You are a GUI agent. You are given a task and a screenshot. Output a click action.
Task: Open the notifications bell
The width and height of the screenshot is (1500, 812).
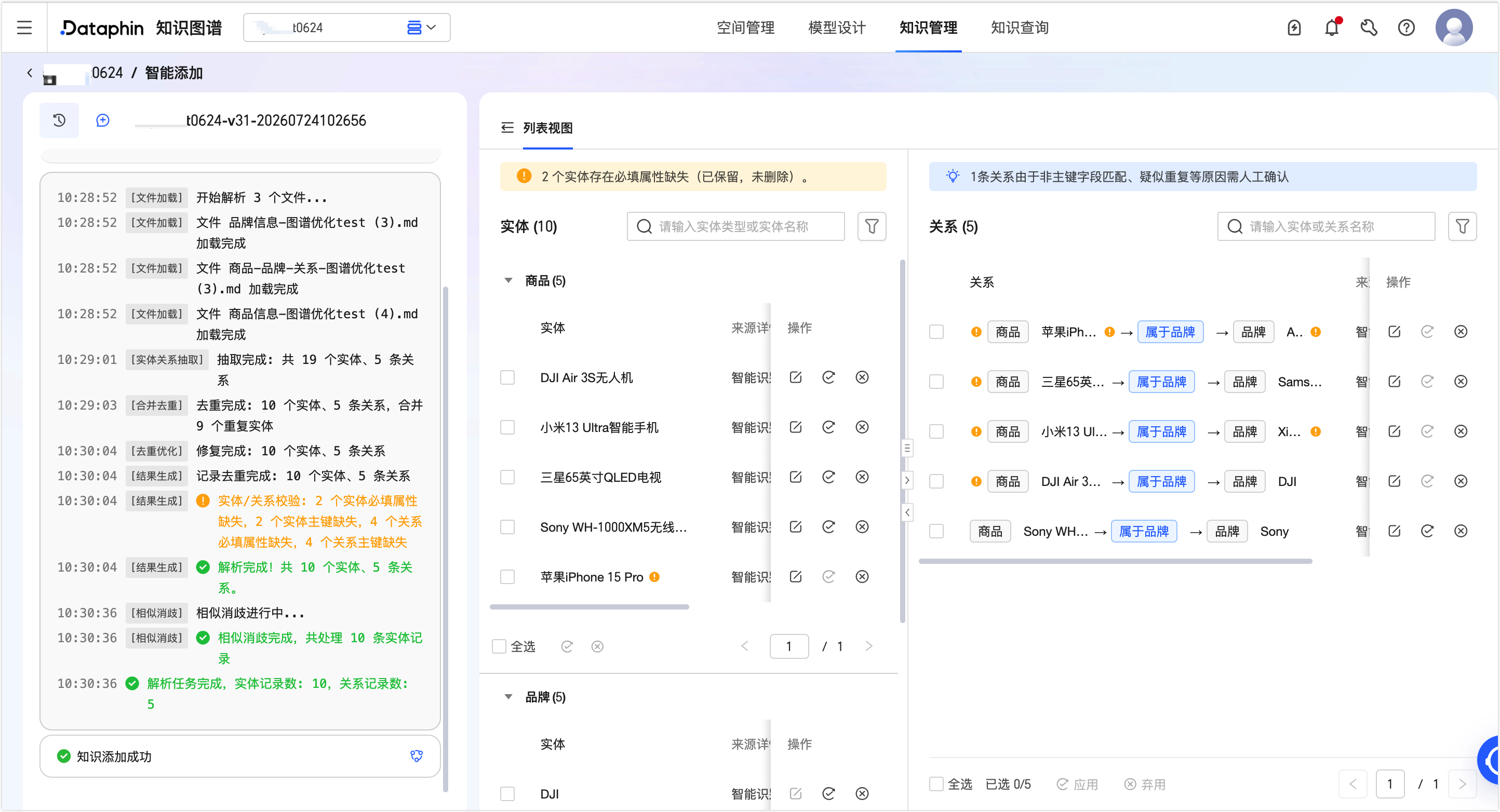1331,28
